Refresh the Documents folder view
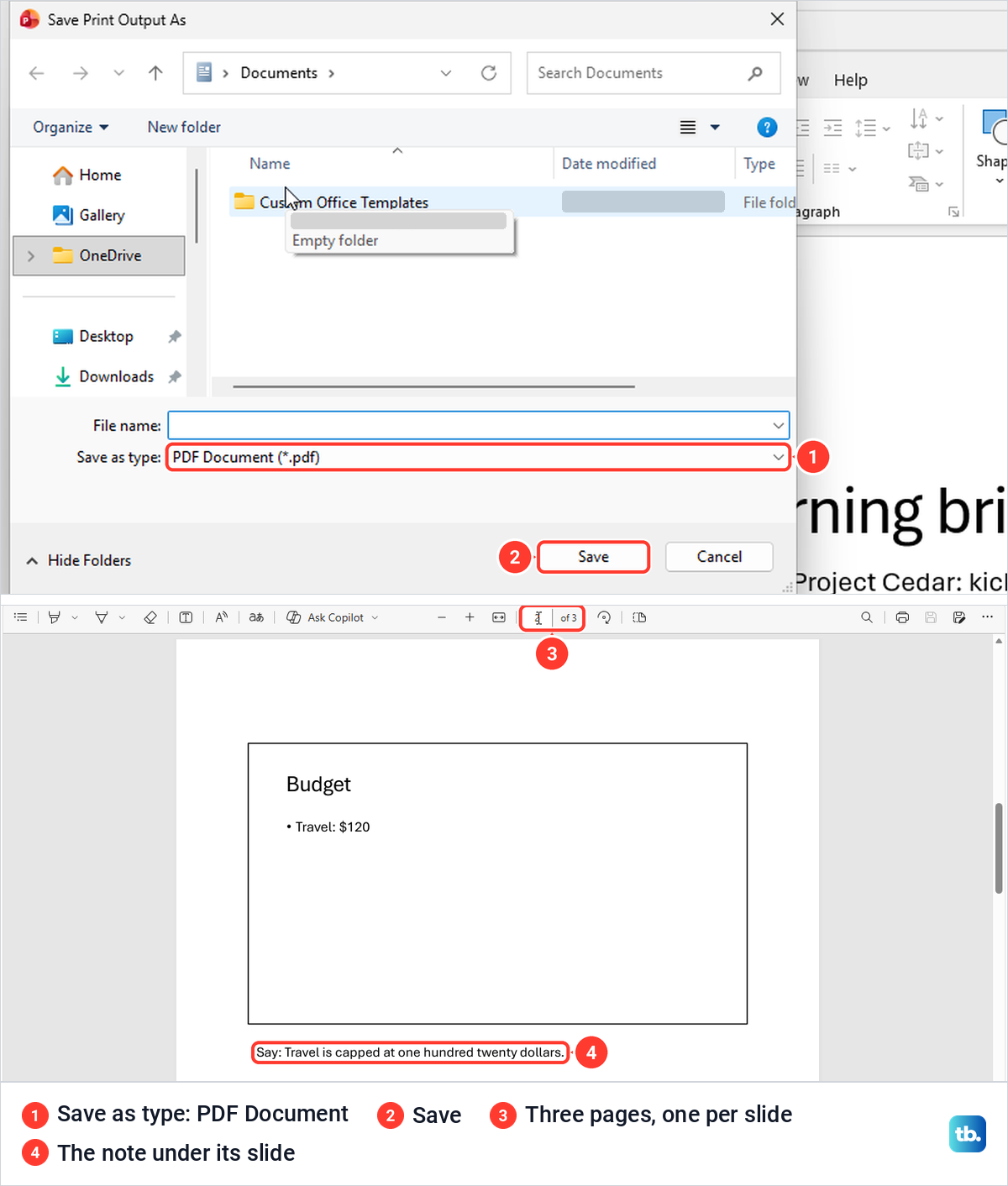This screenshot has height=1186, width=1008. 489,73
